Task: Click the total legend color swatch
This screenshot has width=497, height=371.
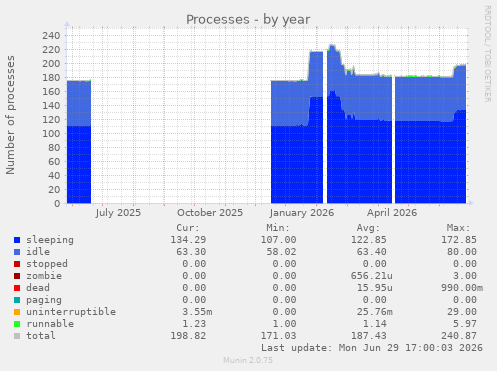Action: 17,336
